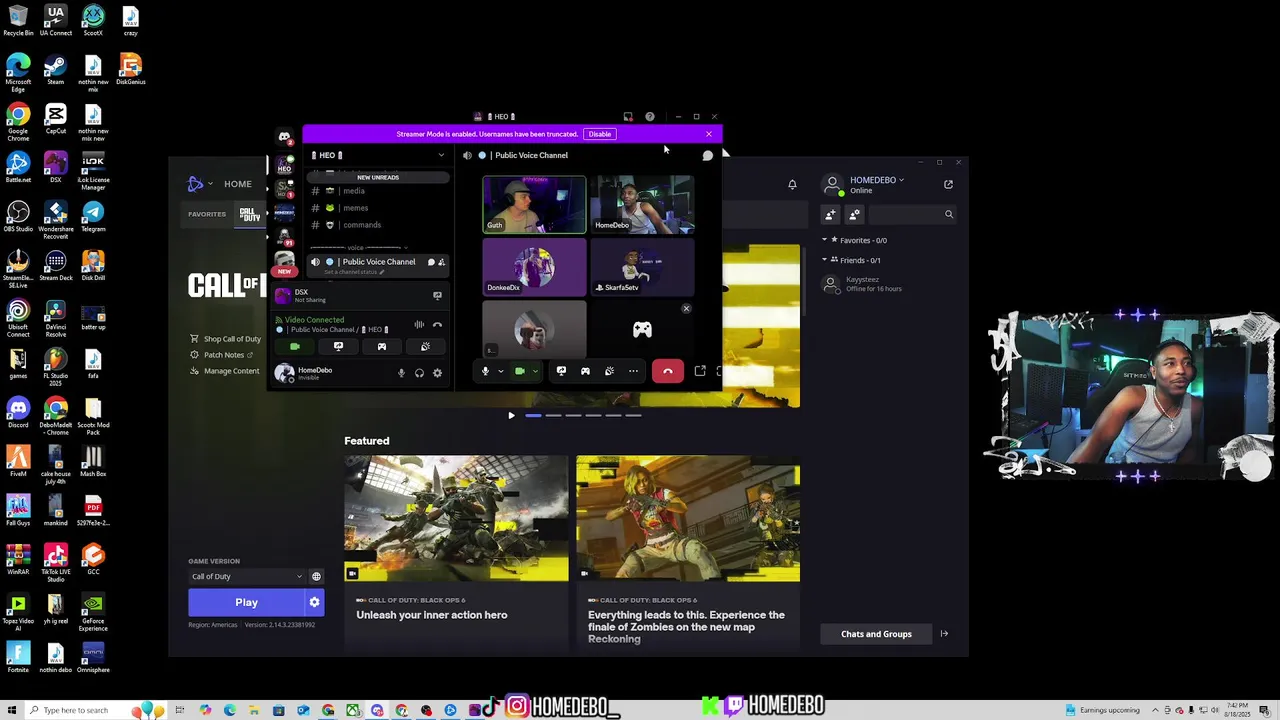Screen dimensions: 1280x720
Task: Jump to NEW UNREADS pill
Action: tap(378, 177)
